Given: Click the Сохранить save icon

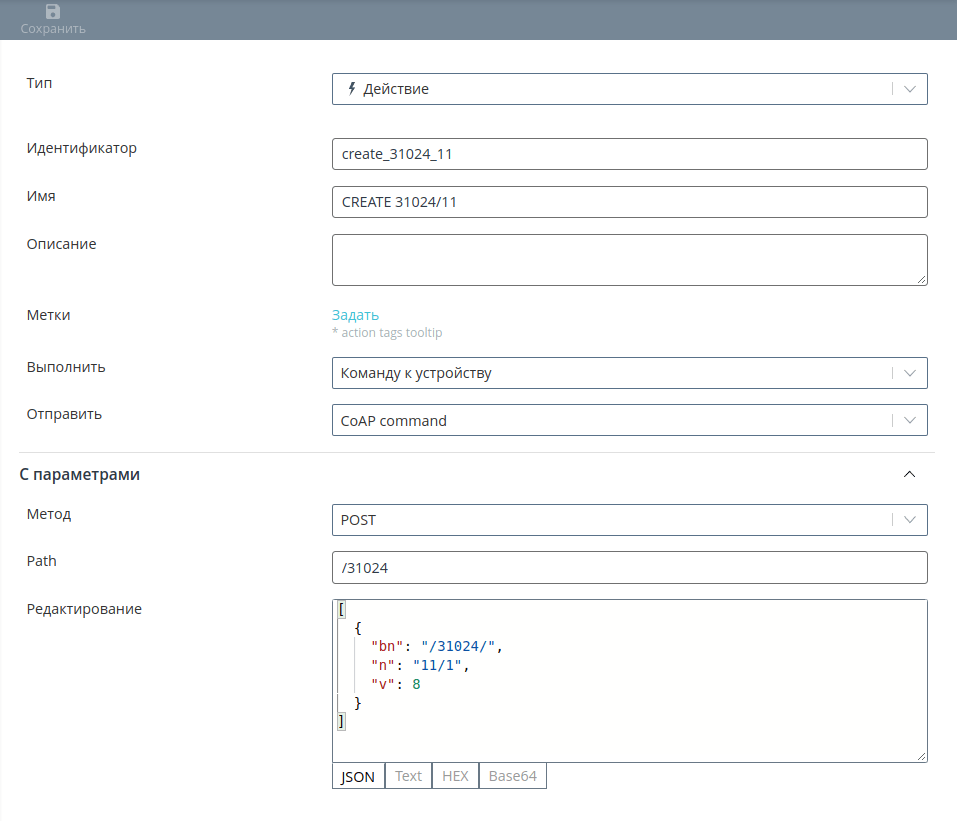Looking at the screenshot, I should click(52, 12).
